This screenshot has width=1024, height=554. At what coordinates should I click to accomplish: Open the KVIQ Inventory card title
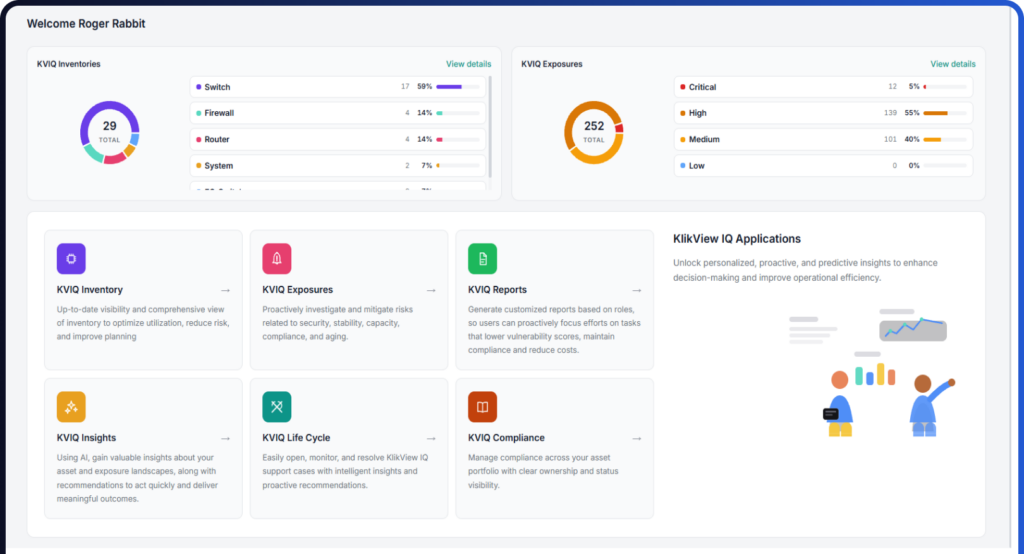89,290
